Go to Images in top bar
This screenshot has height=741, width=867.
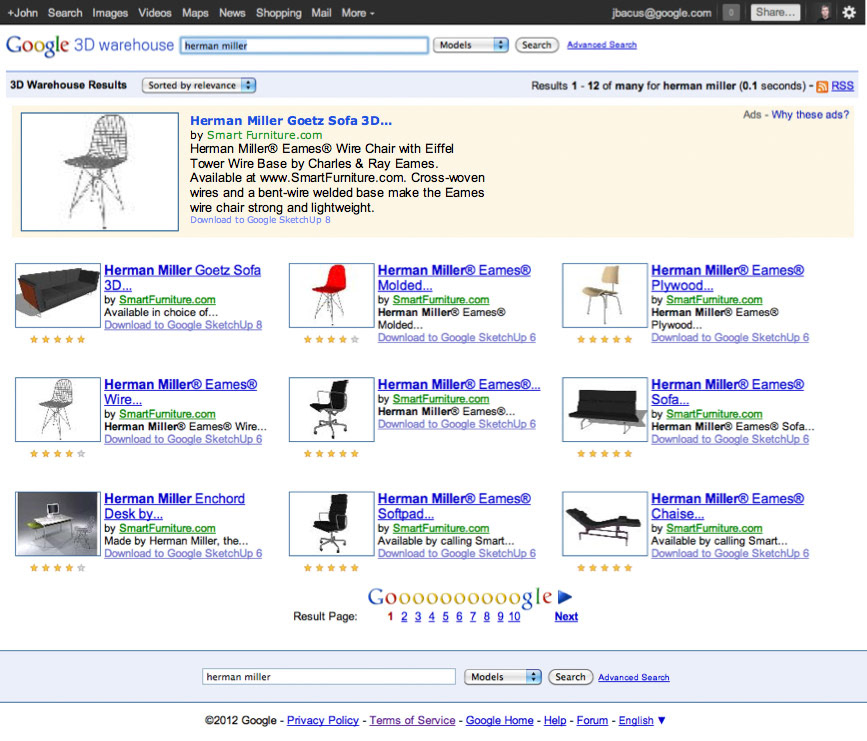tap(110, 13)
